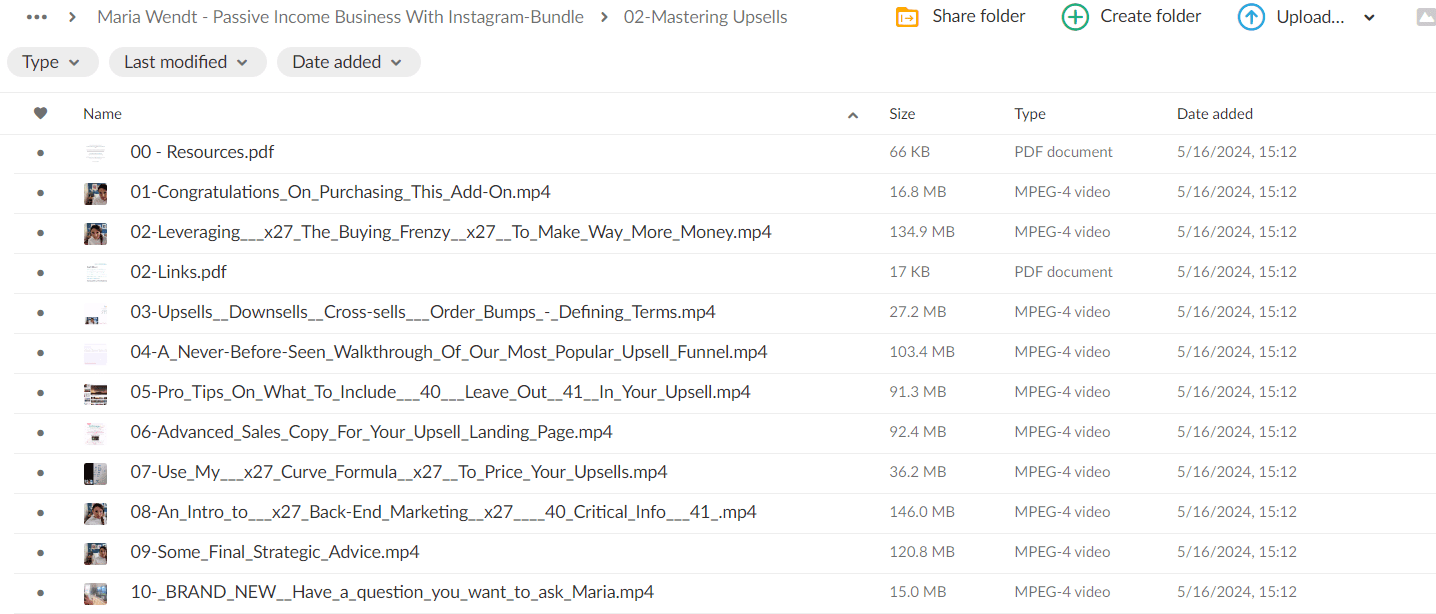
Task: Open 10-_BRAND_NEW Have a question file
Action: point(392,592)
